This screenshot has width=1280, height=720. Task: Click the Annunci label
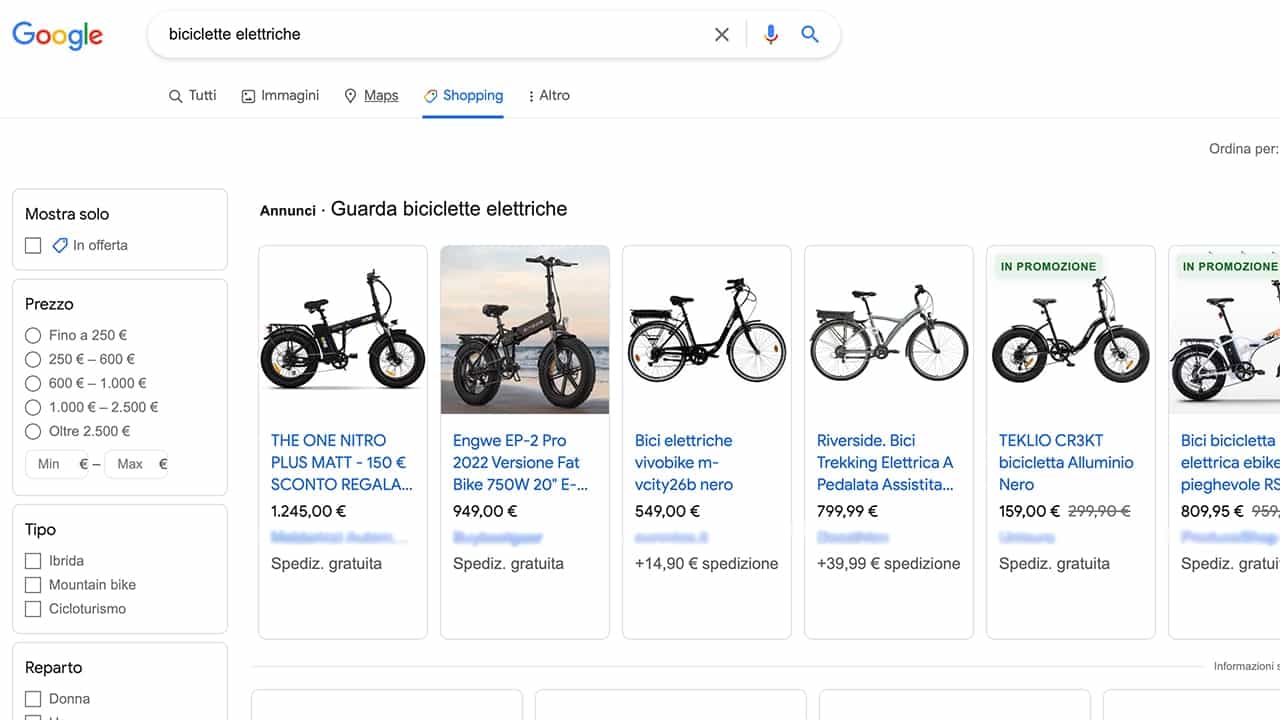(x=288, y=211)
